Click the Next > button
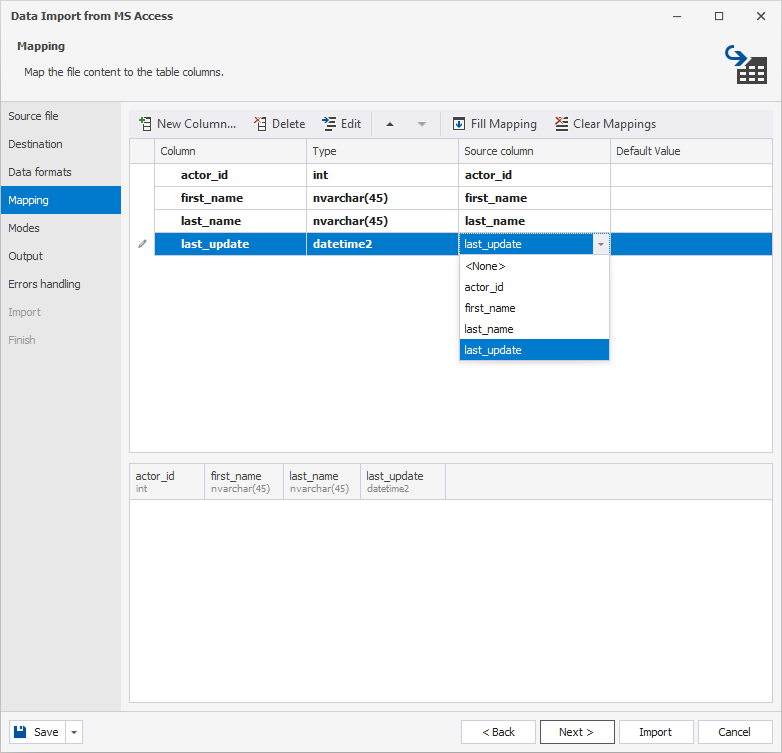 coord(577,732)
